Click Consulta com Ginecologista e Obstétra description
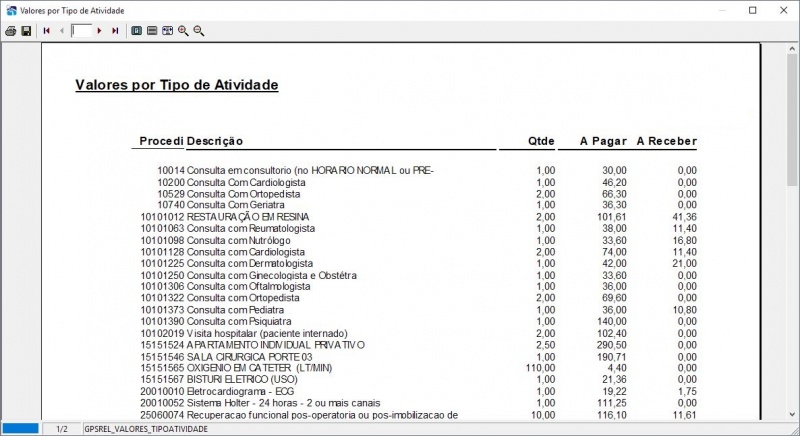This screenshot has width=800, height=436. pyautogui.click(x=271, y=275)
